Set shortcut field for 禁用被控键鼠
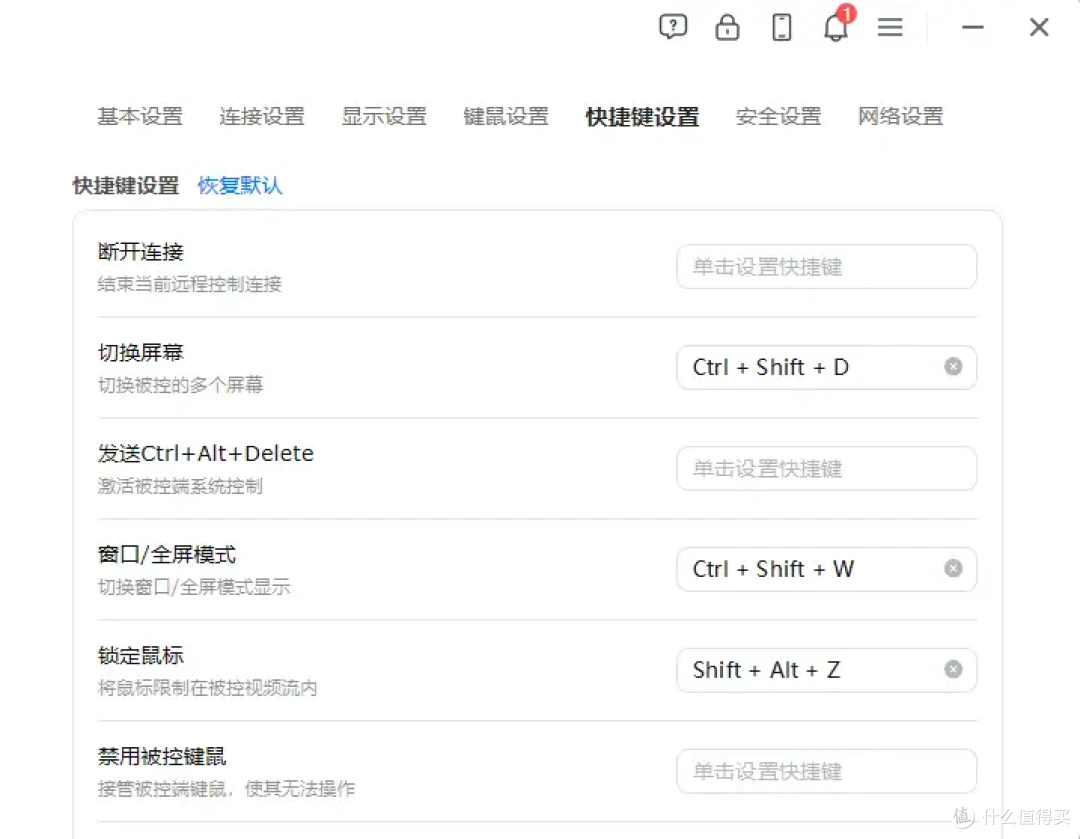This screenshot has height=839, width=1080. click(x=827, y=771)
